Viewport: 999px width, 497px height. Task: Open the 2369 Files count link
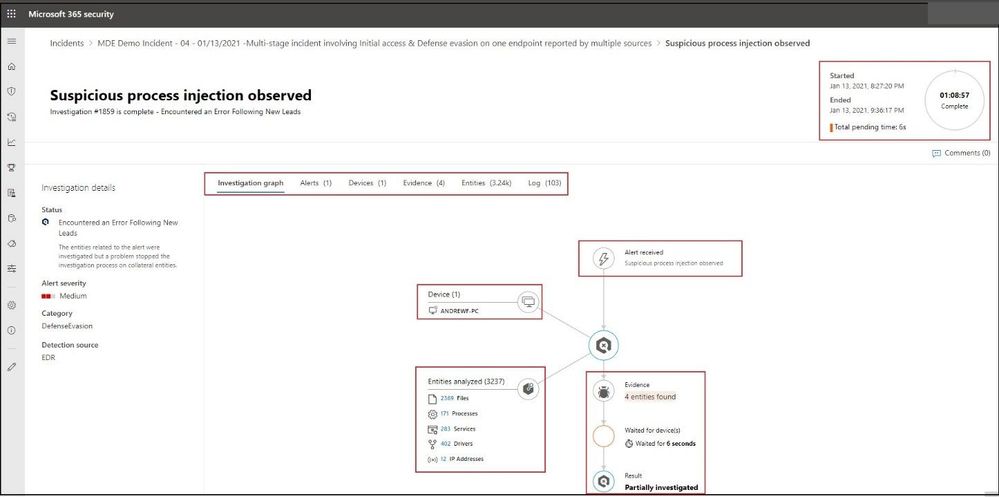click(x=446, y=399)
